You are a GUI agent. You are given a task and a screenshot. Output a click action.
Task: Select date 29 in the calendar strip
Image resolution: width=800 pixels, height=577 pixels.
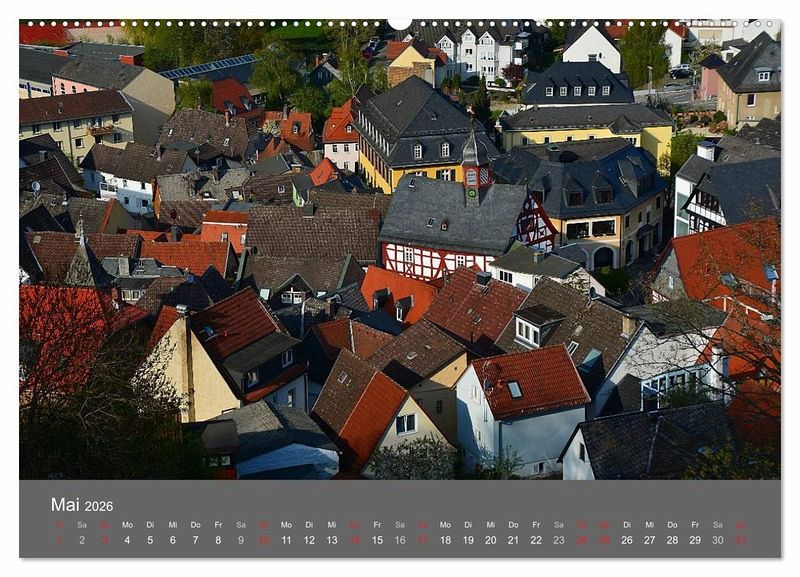tap(695, 540)
